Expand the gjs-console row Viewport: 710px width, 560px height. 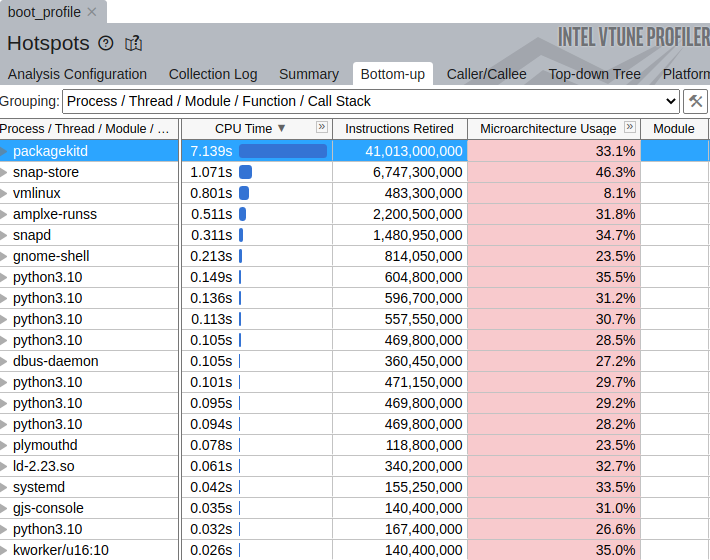pos(4,508)
